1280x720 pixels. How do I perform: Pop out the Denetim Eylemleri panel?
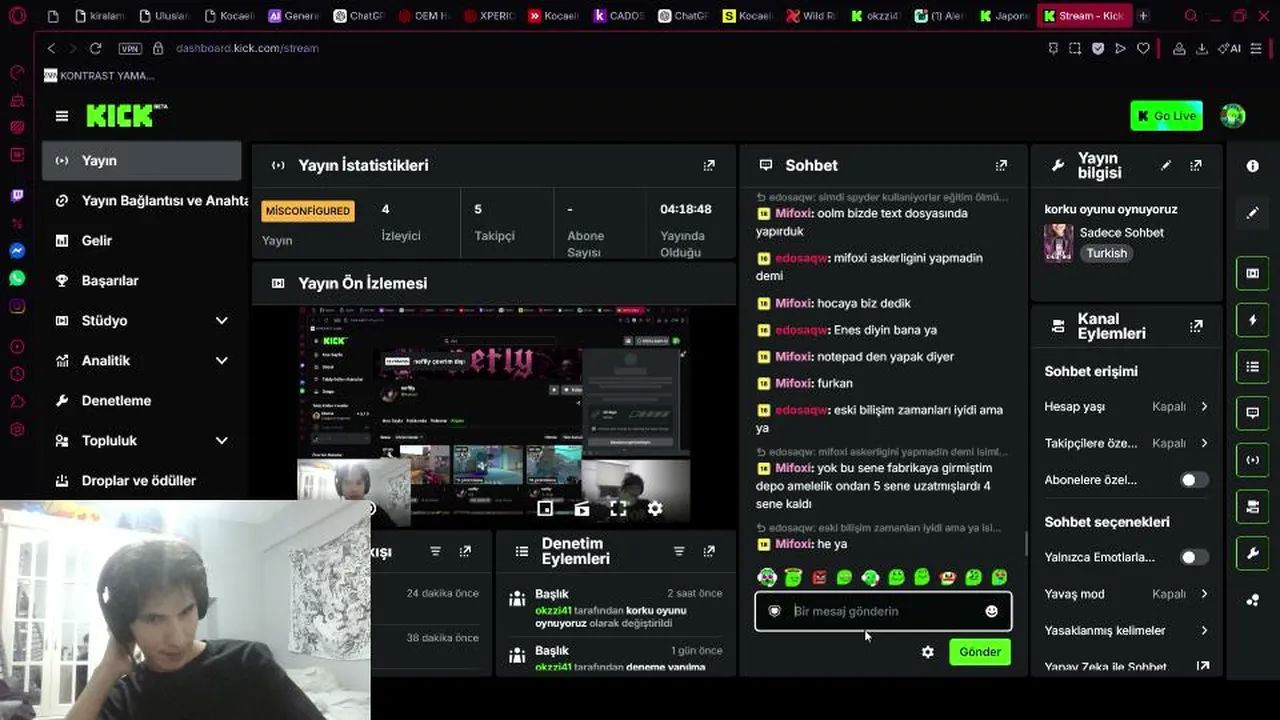coord(709,551)
